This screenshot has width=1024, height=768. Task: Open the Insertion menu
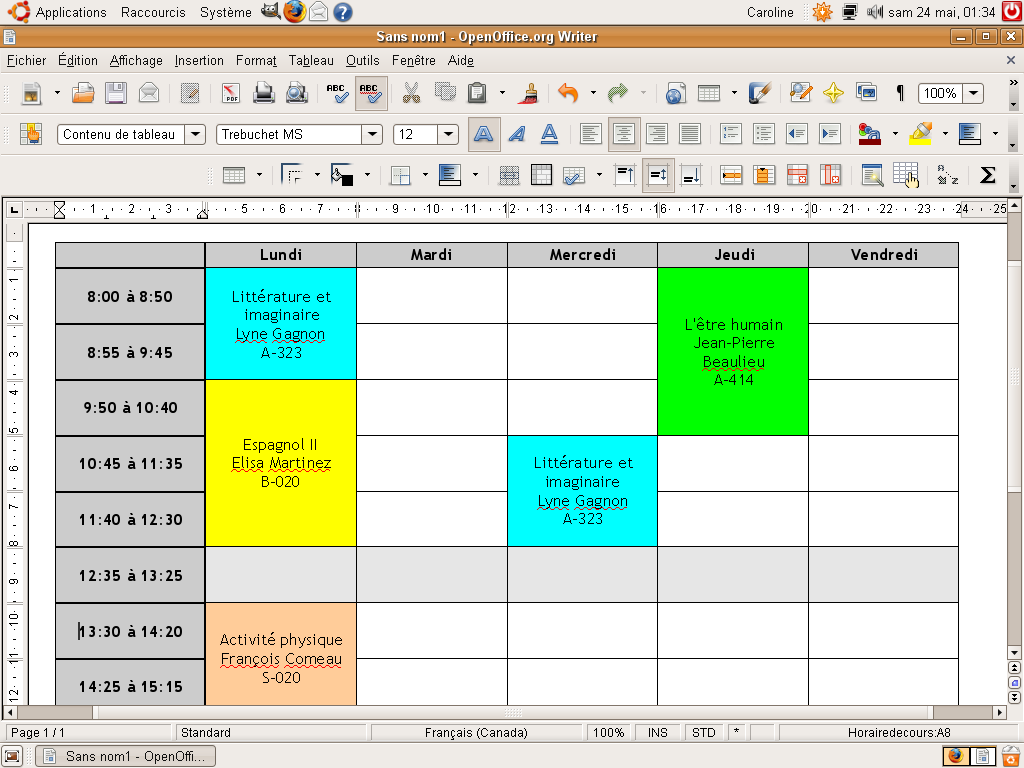pos(199,60)
